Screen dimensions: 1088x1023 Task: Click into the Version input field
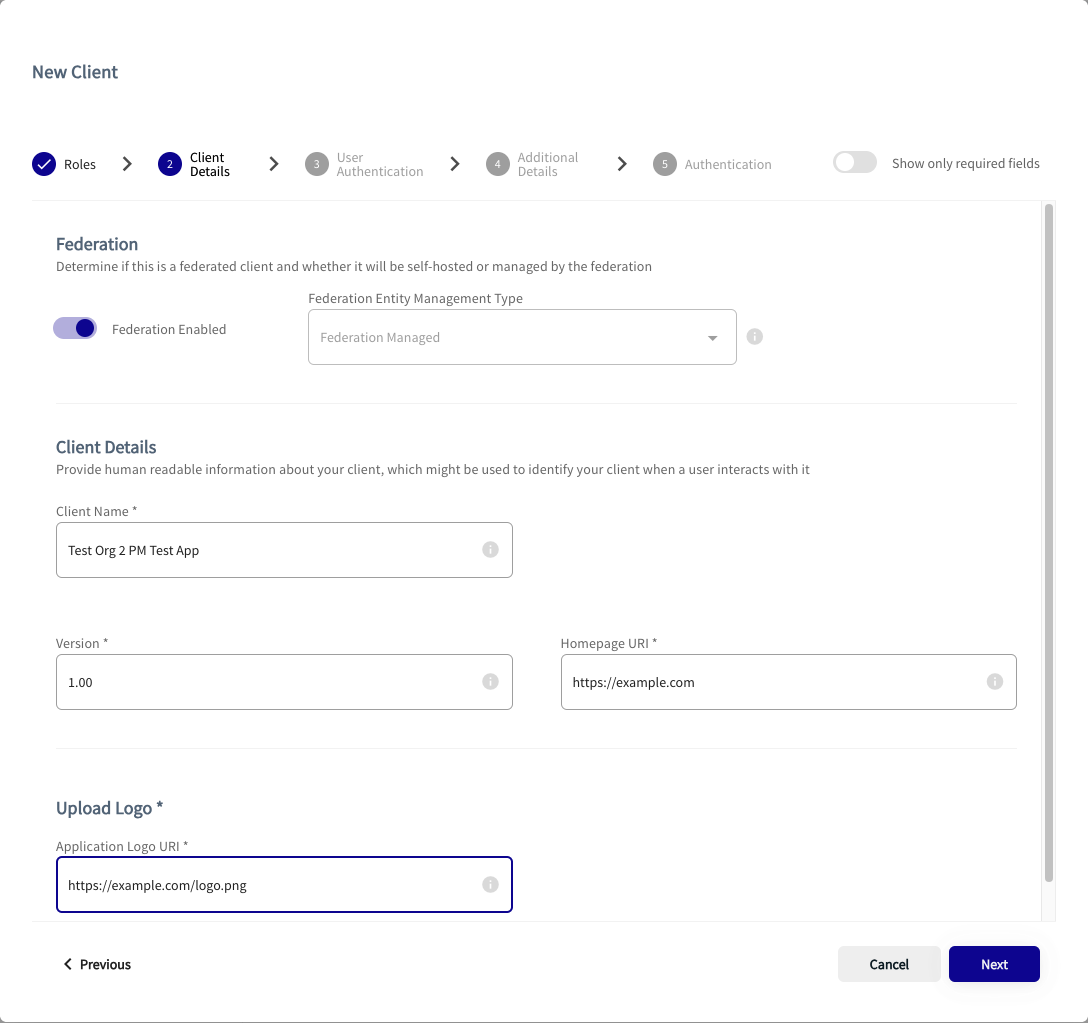(284, 682)
